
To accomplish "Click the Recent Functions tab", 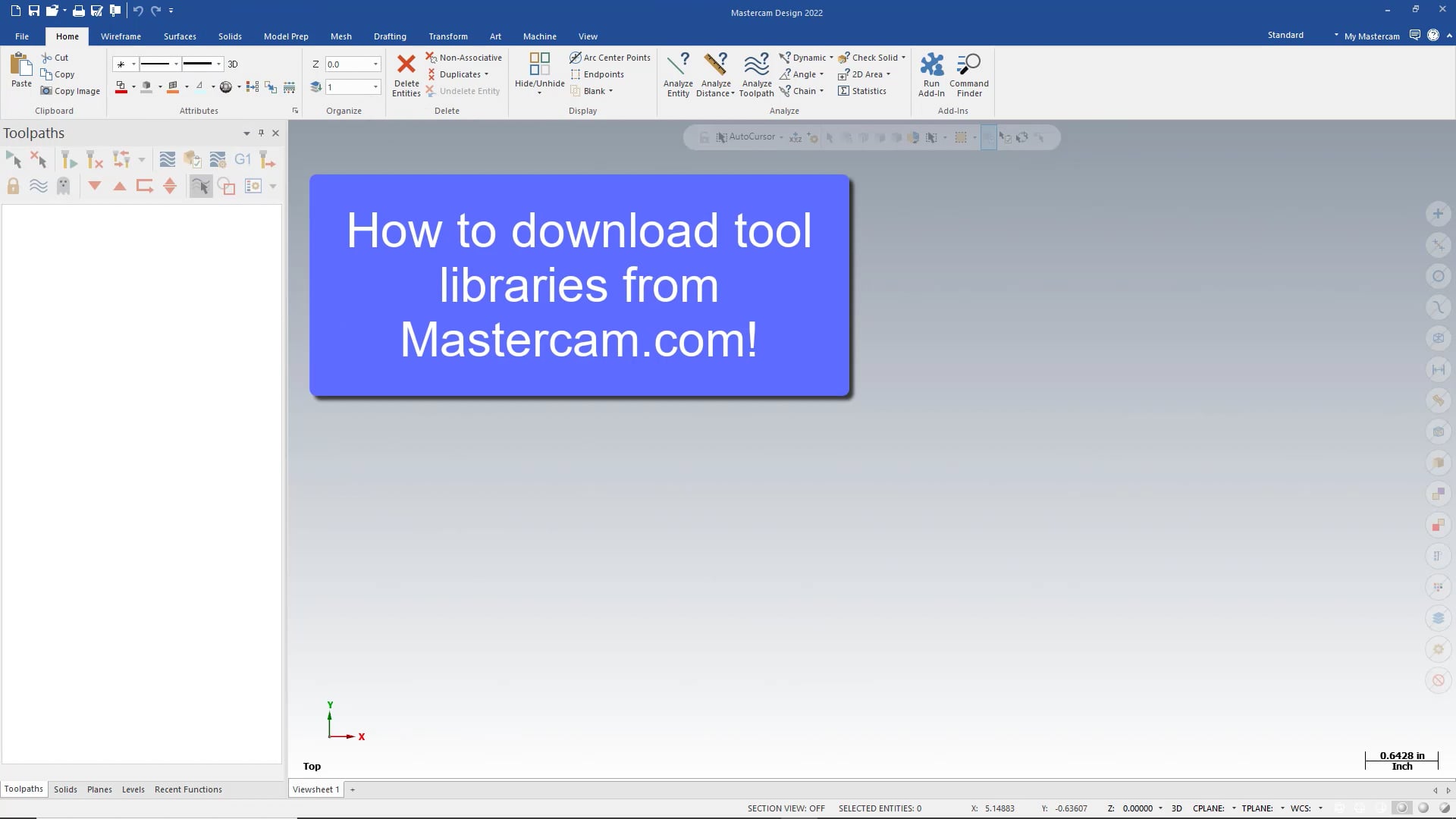I will click(x=188, y=789).
